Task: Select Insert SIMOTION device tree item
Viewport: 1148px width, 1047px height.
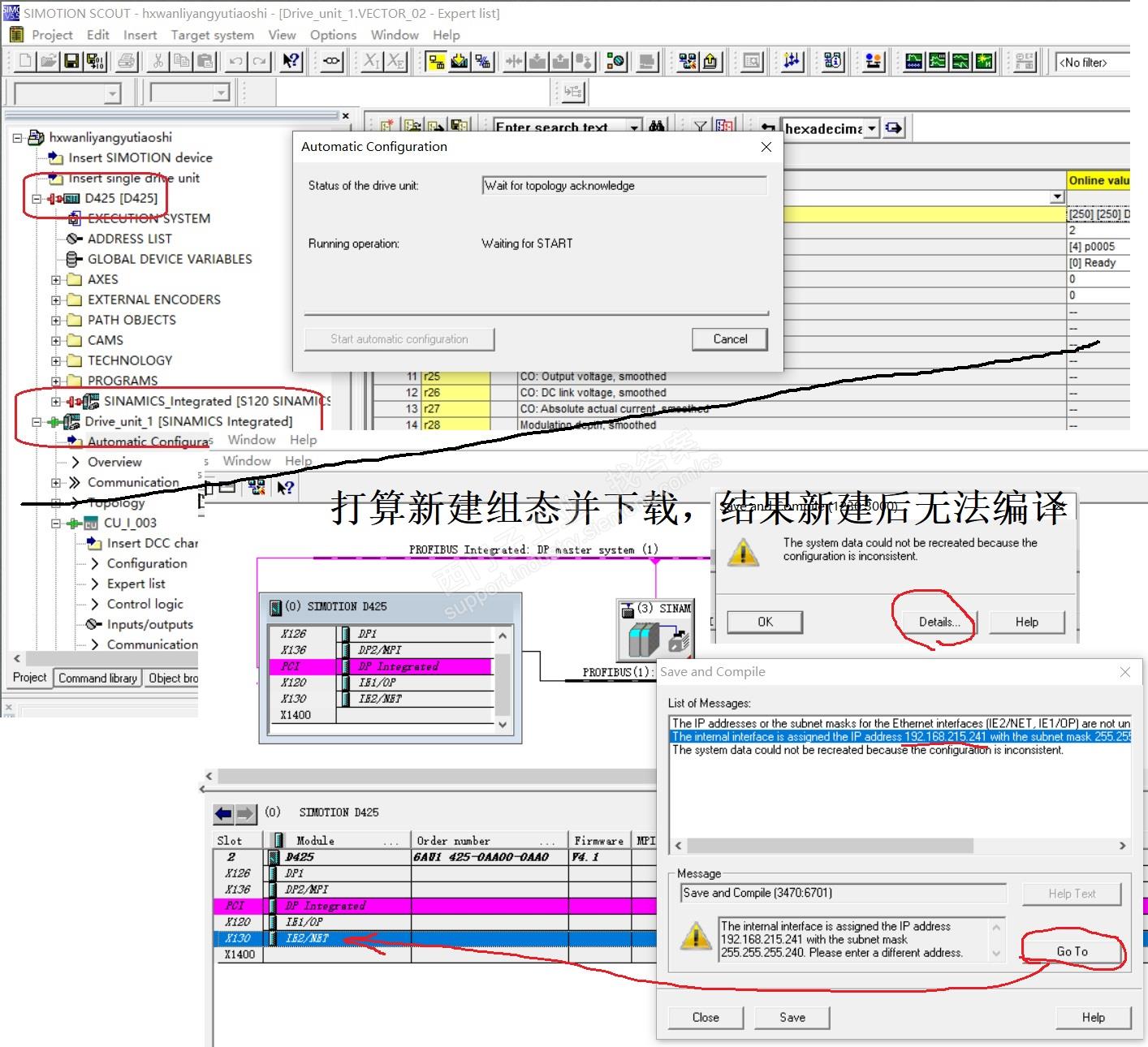Action: pyautogui.click(x=140, y=157)
